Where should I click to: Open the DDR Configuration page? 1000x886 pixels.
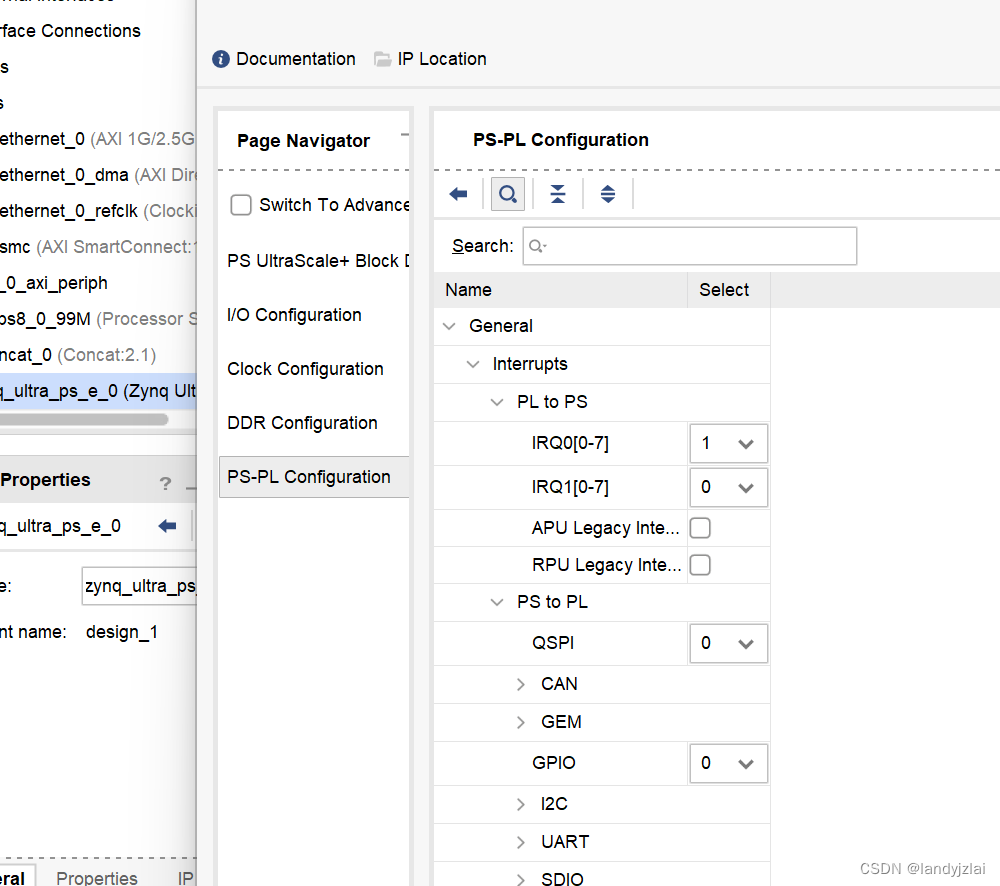(302, 423)
